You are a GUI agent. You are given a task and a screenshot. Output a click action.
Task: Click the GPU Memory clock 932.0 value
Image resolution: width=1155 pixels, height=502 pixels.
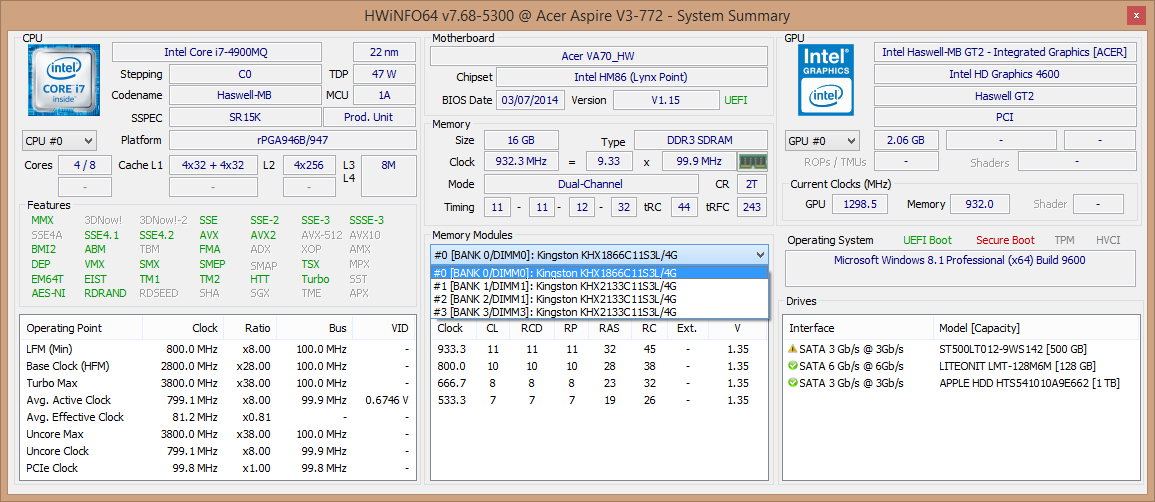978,204
